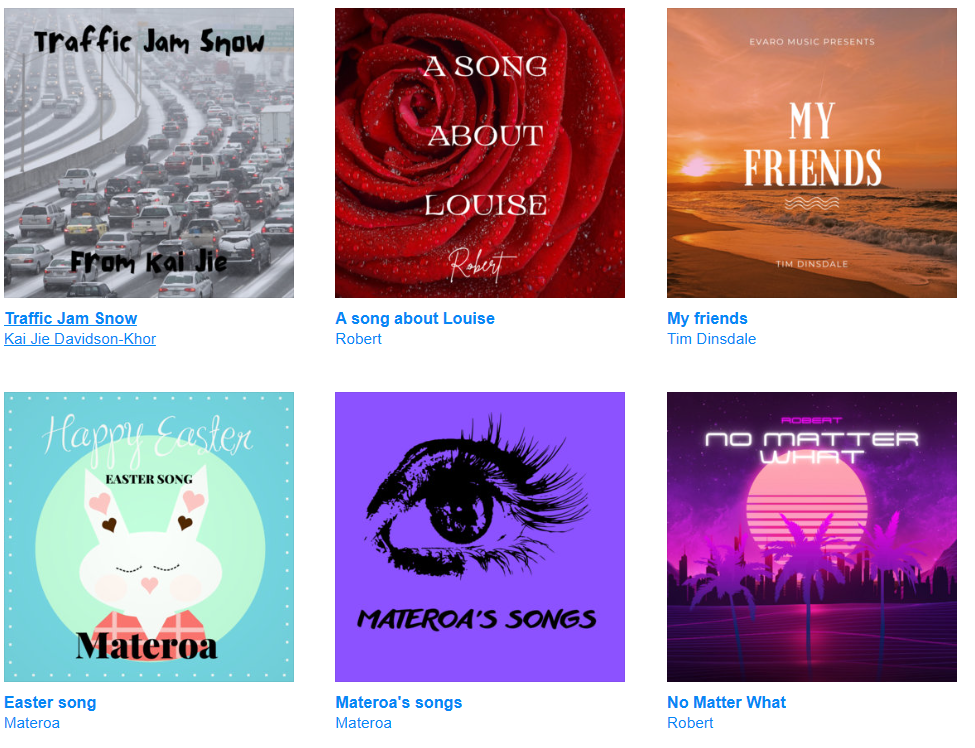Click Materoa artist link under Easter song
Viewport: 975px width, 748px height.
[x=32, y=723]
